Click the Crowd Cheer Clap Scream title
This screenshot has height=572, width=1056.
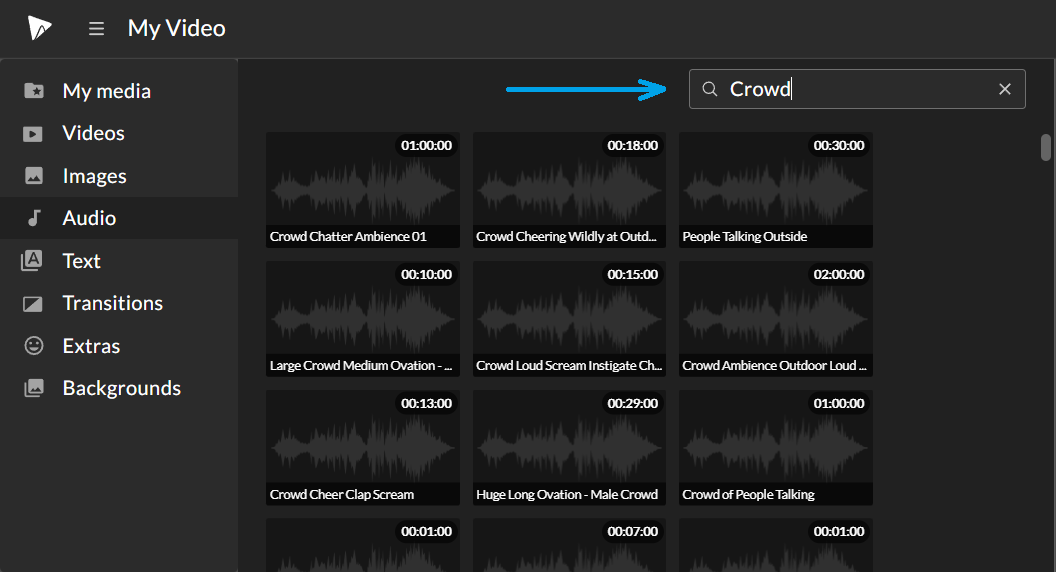click(342, 495)
